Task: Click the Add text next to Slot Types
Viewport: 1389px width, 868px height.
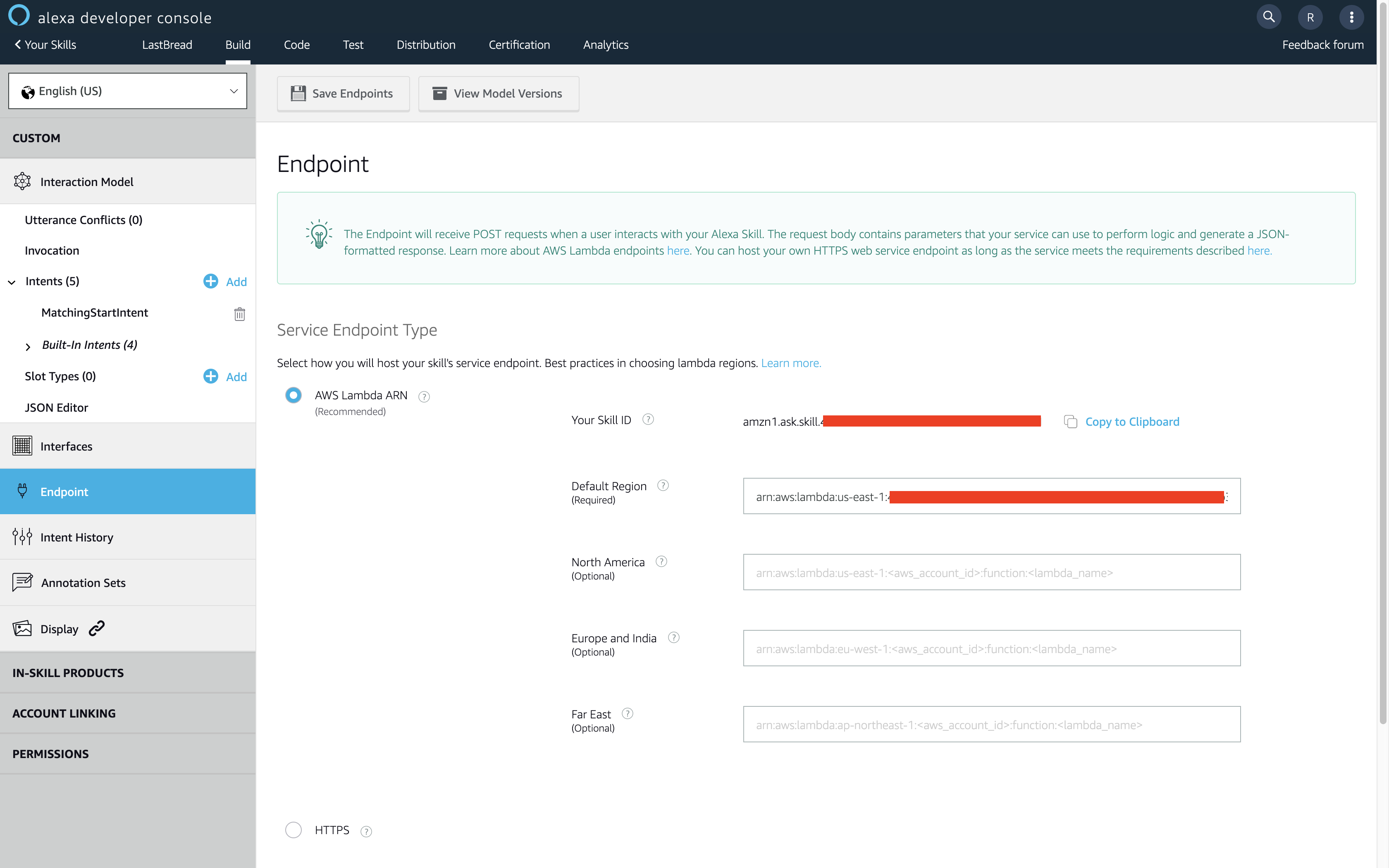Action: point(236,377)
